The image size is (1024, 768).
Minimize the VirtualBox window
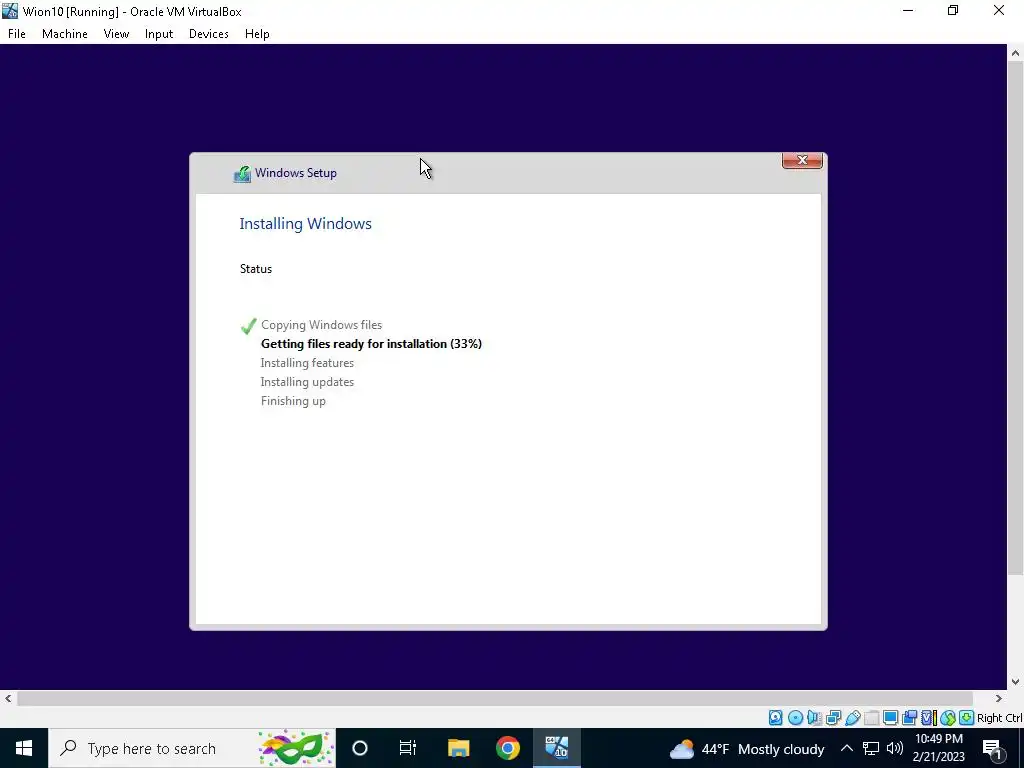click(x=908, y=11)
